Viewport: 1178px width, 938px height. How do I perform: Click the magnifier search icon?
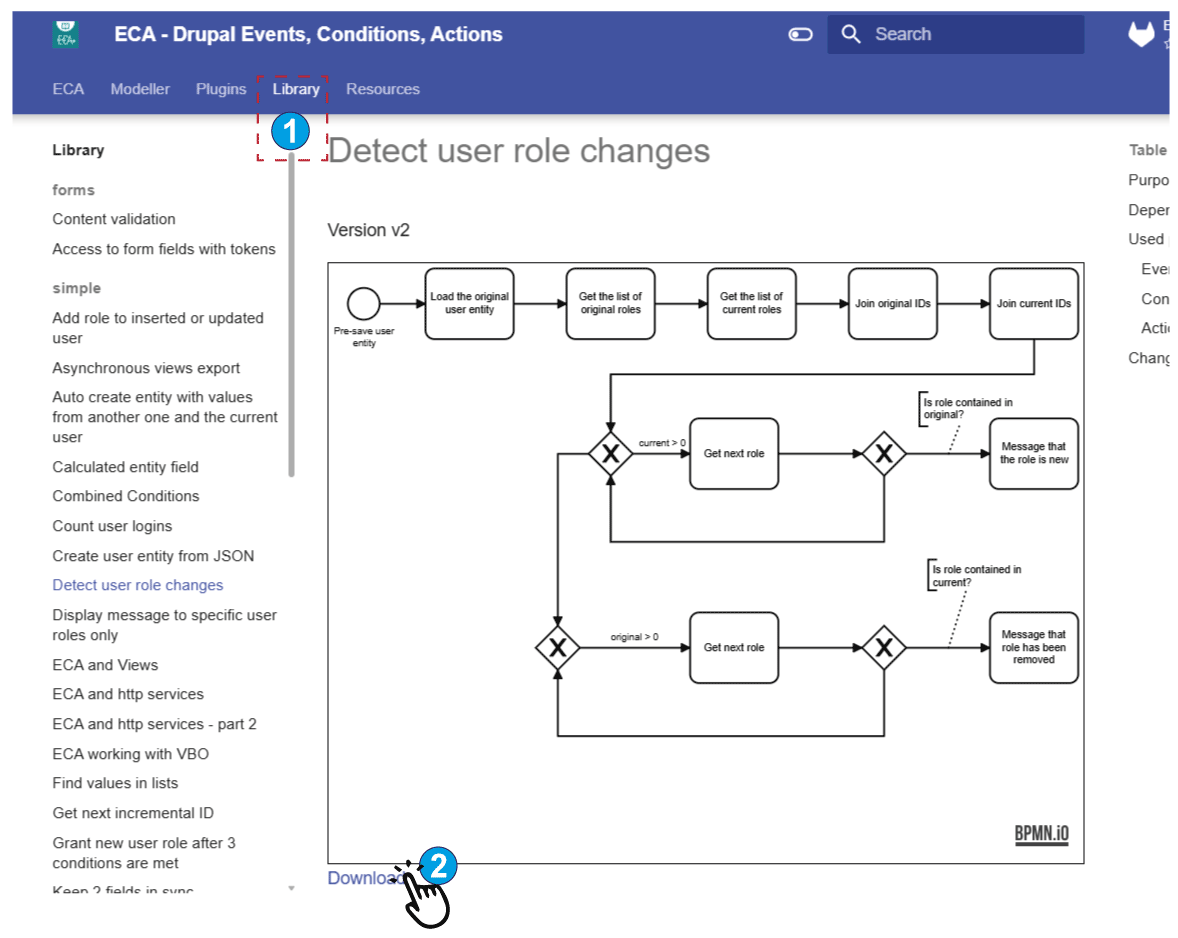pos(850,34)
